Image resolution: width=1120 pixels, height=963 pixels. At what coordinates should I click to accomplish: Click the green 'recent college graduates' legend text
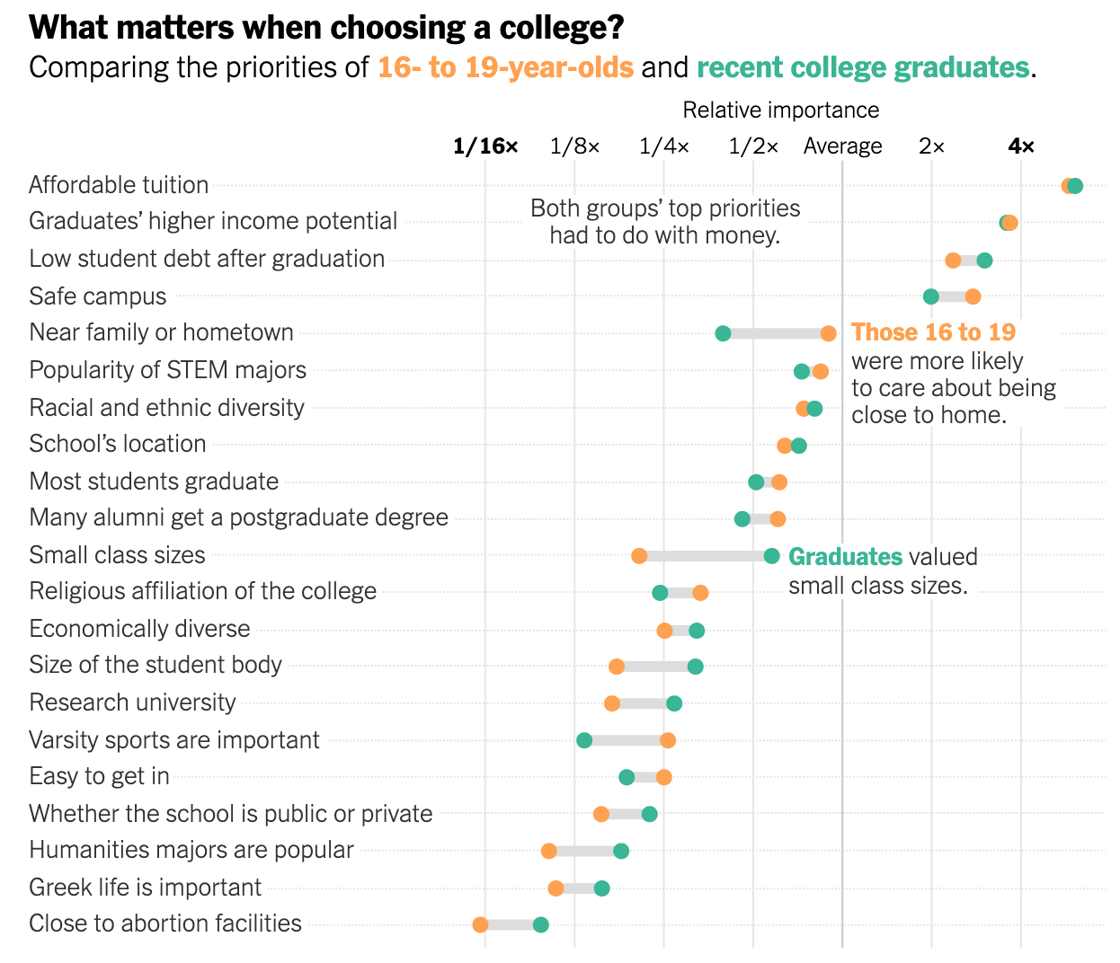[x=864, y=67]
